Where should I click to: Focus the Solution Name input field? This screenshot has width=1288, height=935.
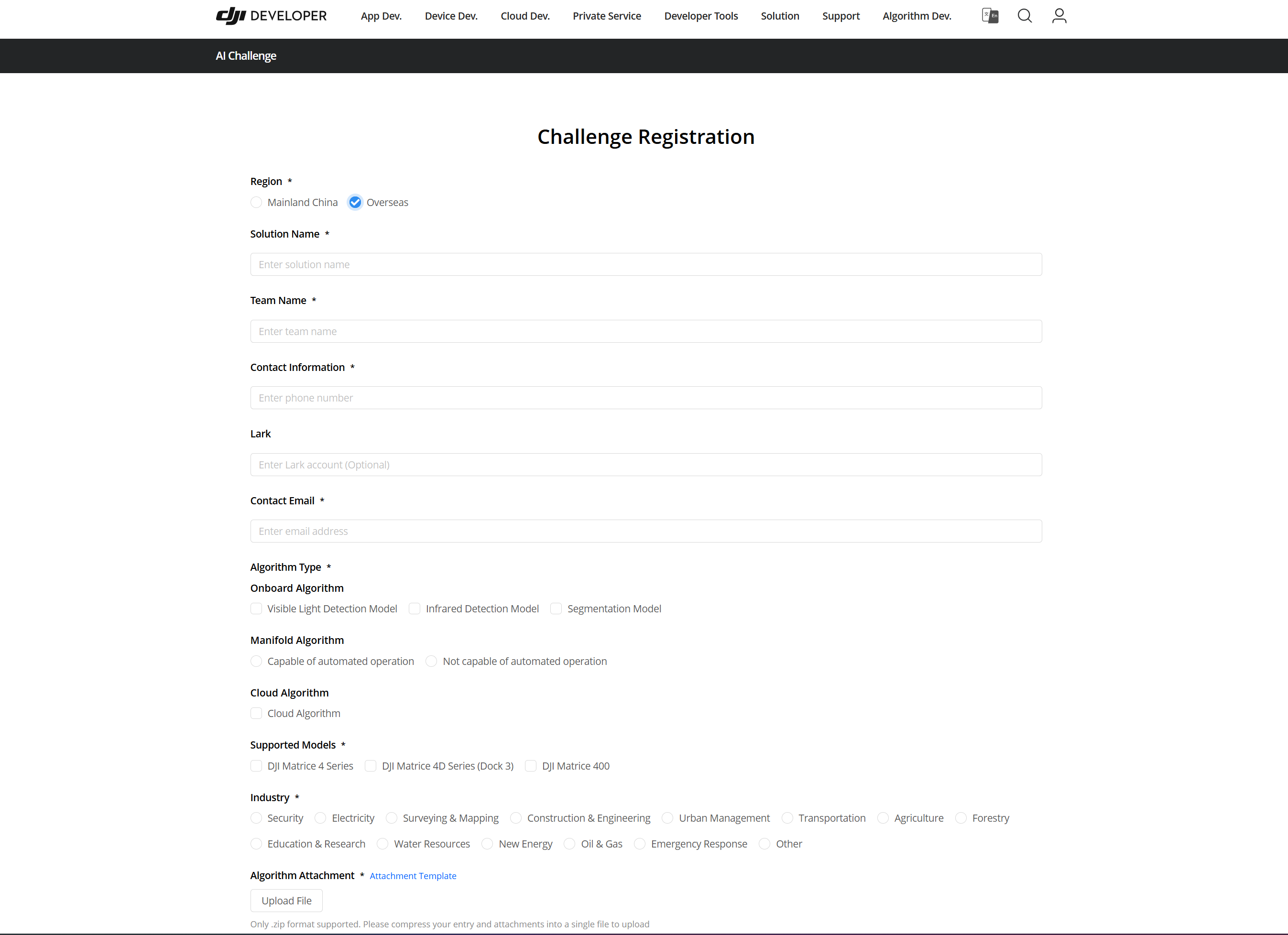click(x=646, y=264)
